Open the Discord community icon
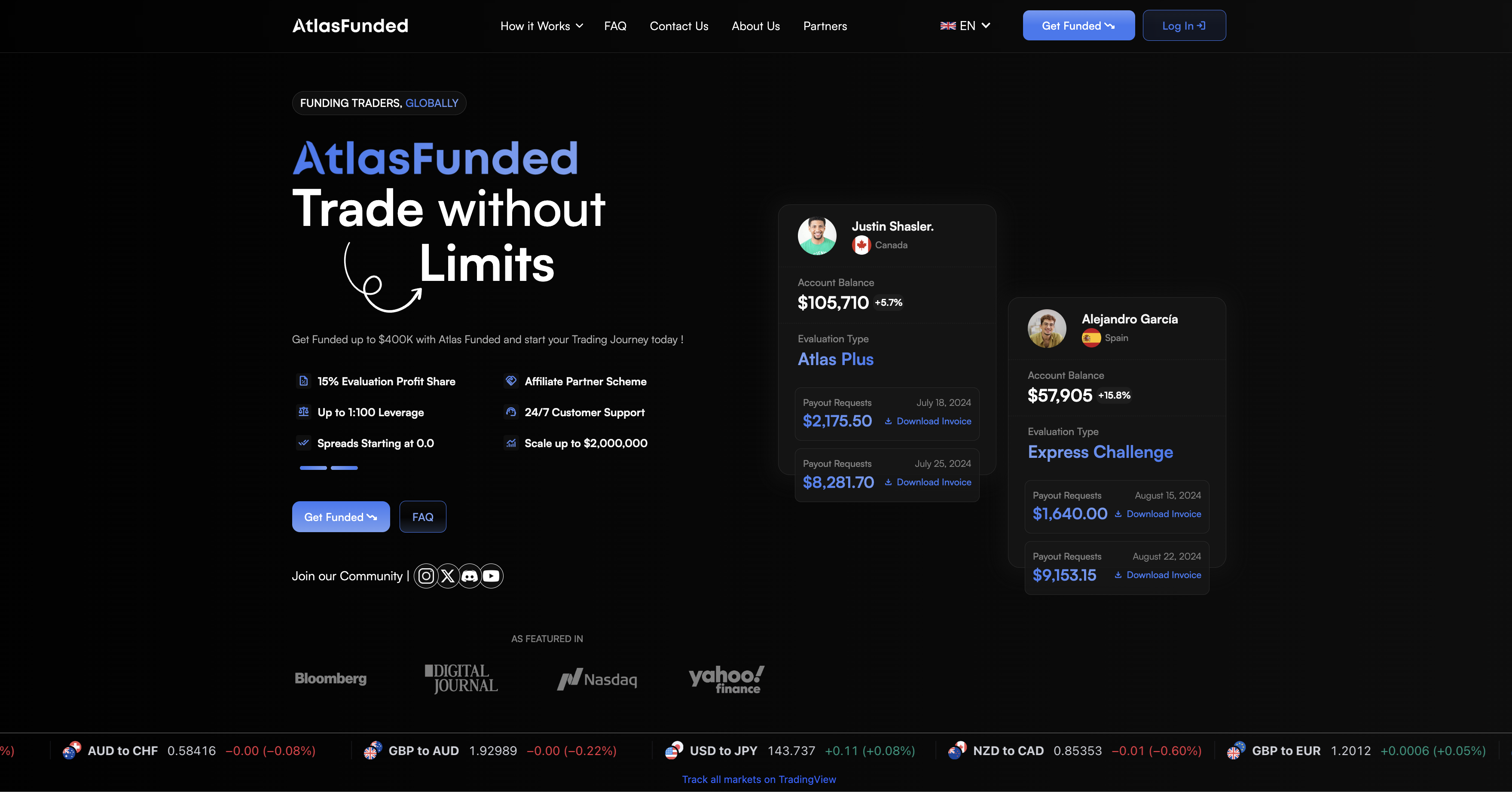 470,576
